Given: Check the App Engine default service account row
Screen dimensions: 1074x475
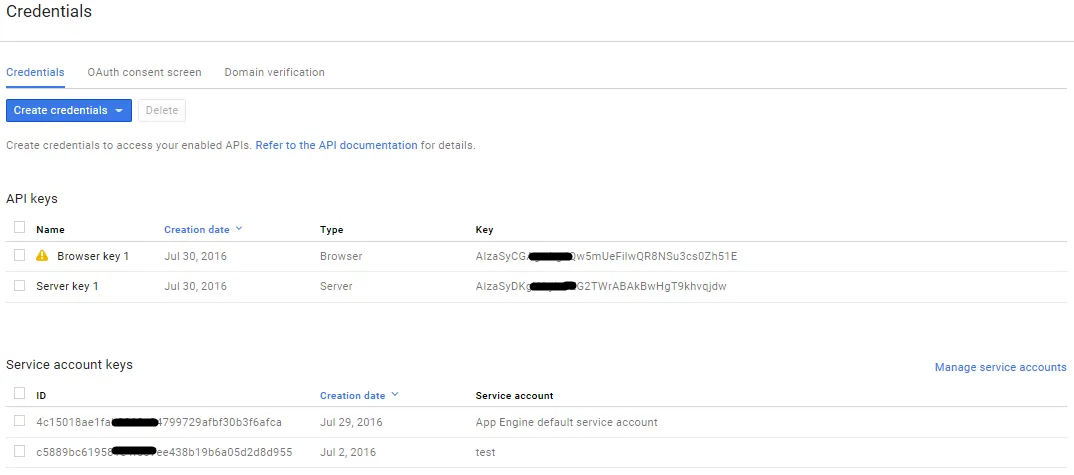Looking at the screenshot, I should 20,421.
